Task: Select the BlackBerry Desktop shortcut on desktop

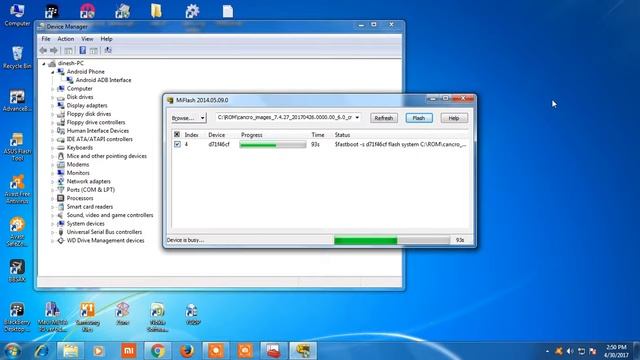Action: pyautogui.click(x=17, y=317)
